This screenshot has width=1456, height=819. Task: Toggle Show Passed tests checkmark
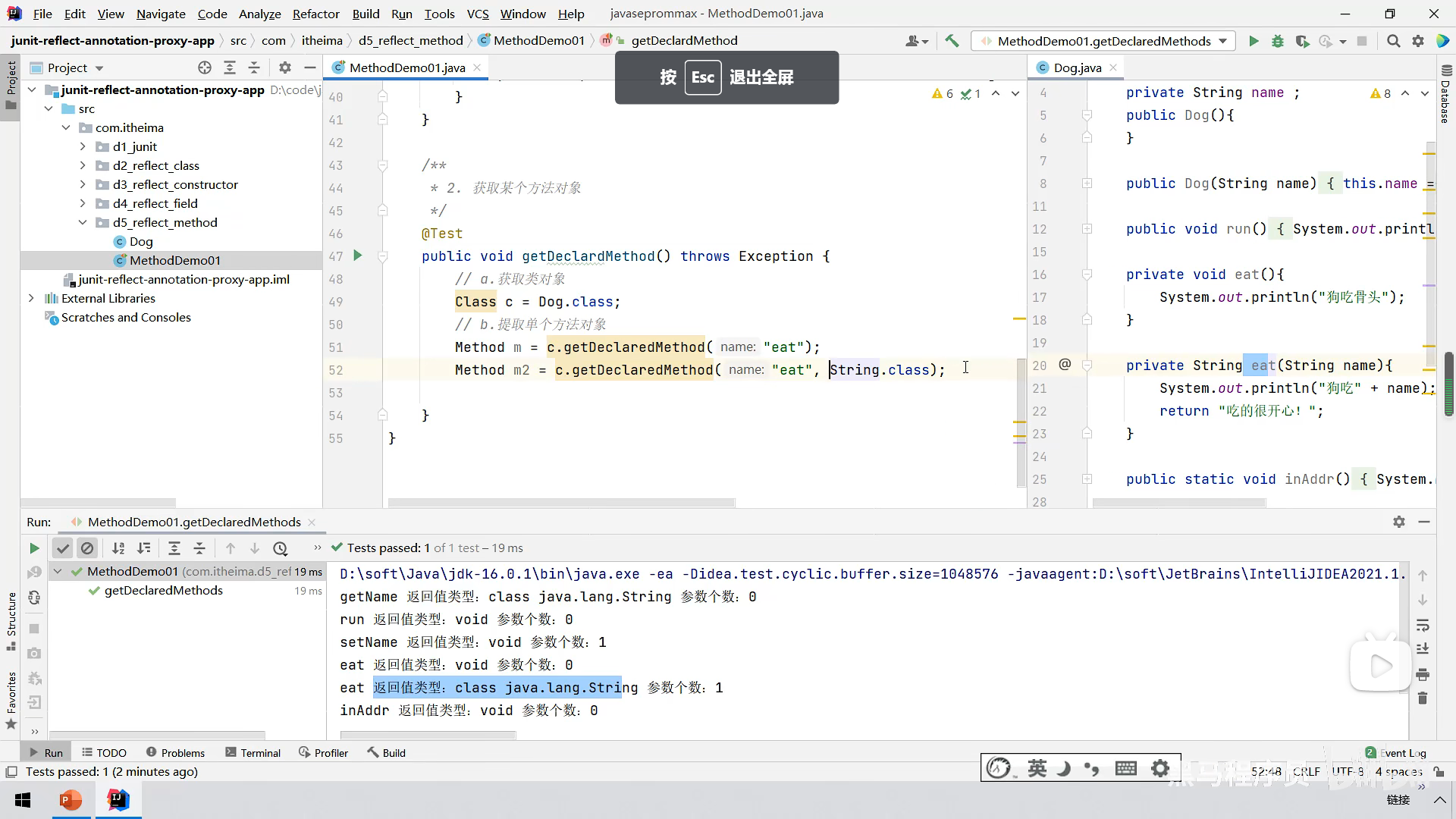pos(63,548)
